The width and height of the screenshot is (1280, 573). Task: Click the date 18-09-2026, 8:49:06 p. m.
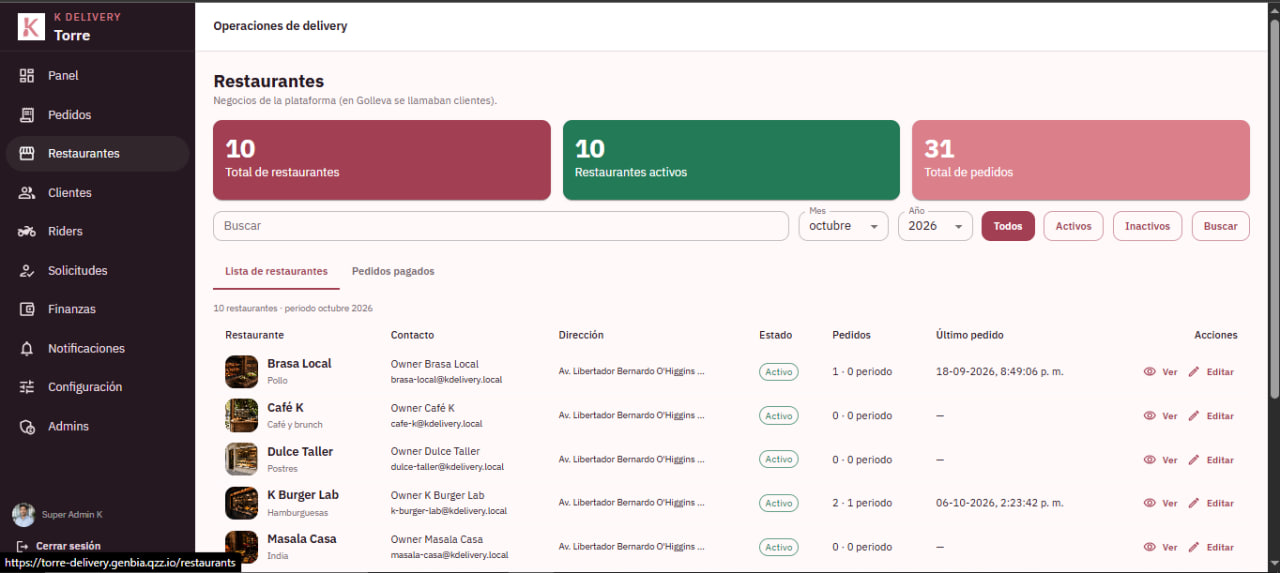pyautogui.click(x=999, y=372)
